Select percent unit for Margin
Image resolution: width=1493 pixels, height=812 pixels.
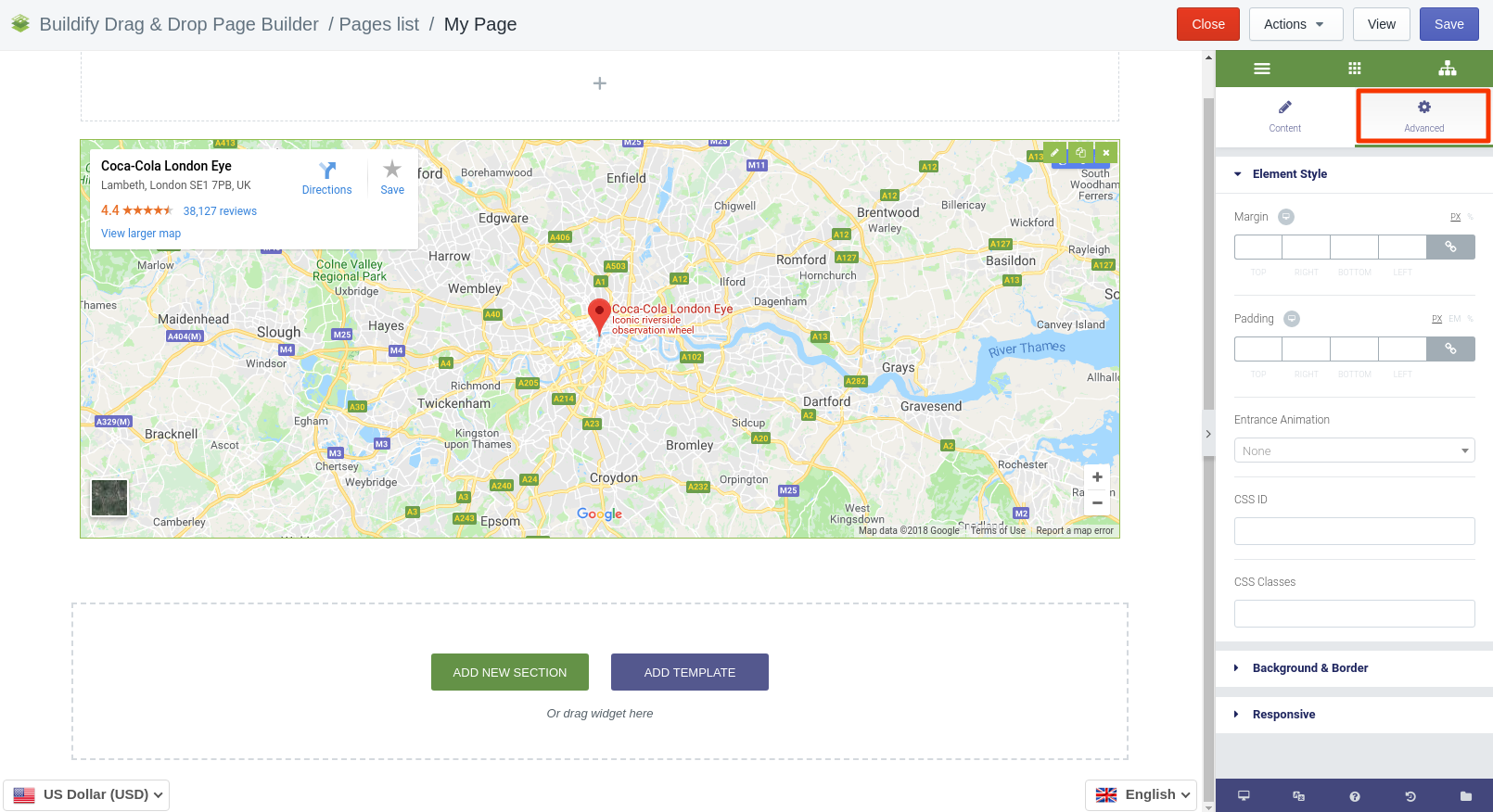[1470, 217]
